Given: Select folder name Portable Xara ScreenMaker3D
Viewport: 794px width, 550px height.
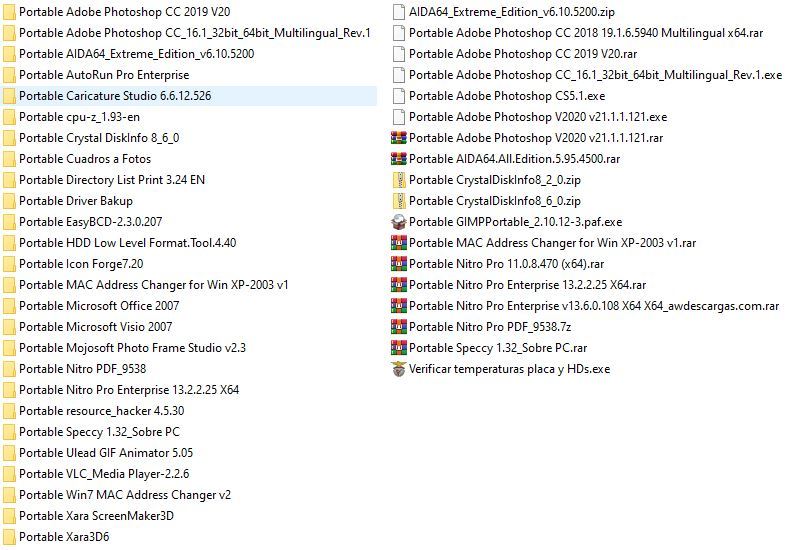Looking at the screenshot, I should (97, 516).
